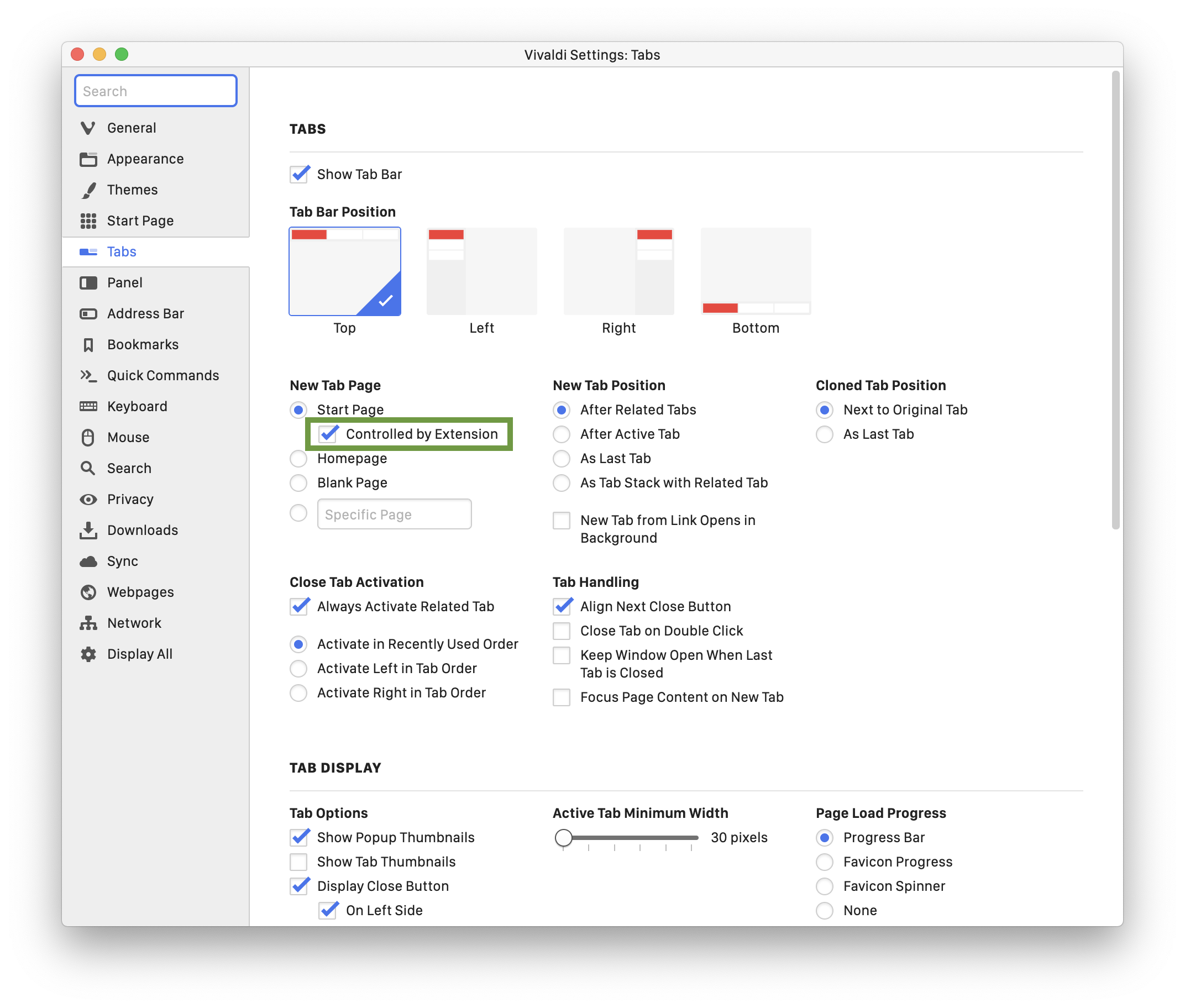Select Favicon Progress indicator
The width and height of the screenshot is (1185, 1008).
(x=825, y=862)
